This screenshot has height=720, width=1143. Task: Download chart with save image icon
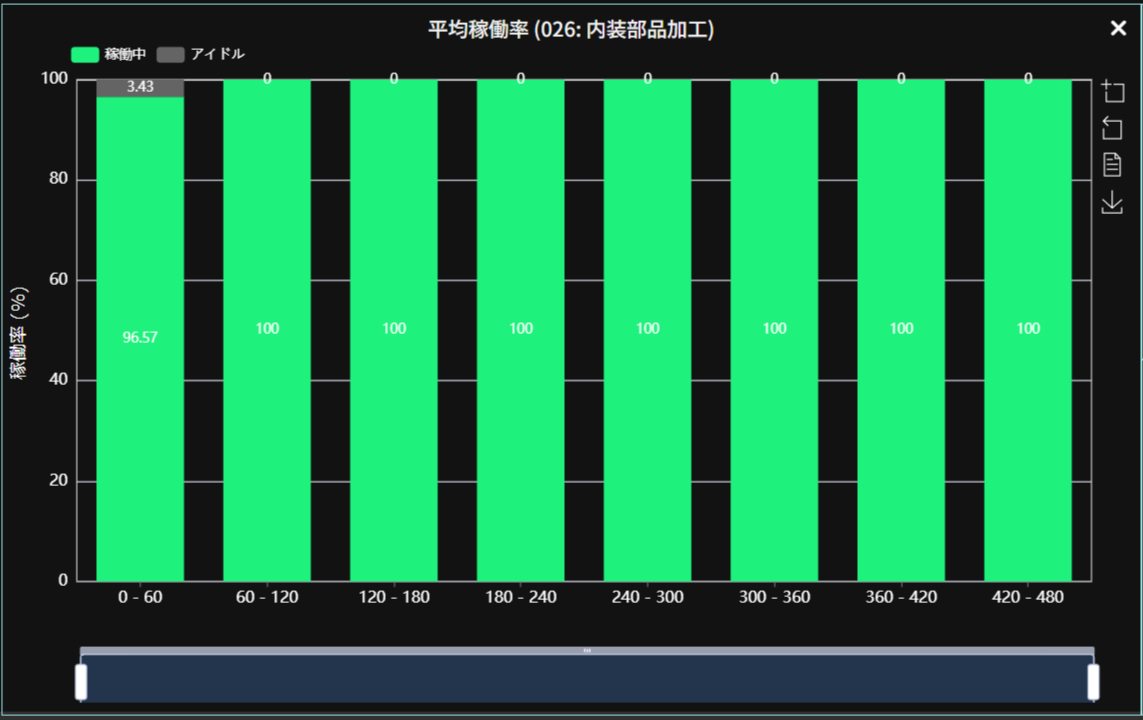coord(1112,202)
